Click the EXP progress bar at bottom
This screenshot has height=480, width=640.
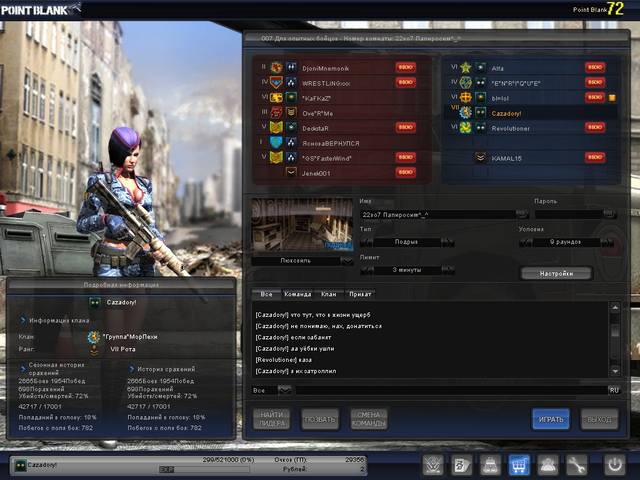coord(204,469)
